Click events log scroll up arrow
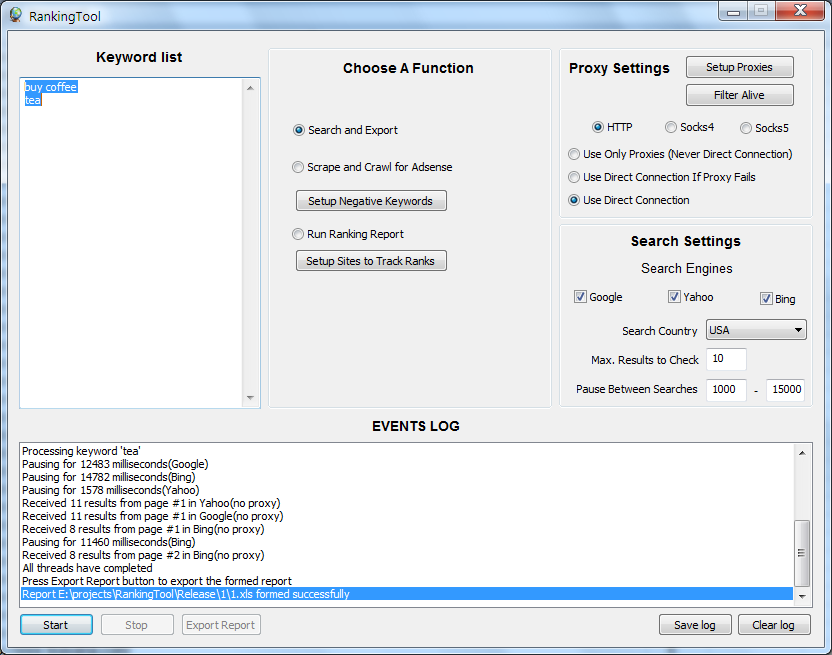This screenshot has height=655, width=832. (x=802, y=453)
